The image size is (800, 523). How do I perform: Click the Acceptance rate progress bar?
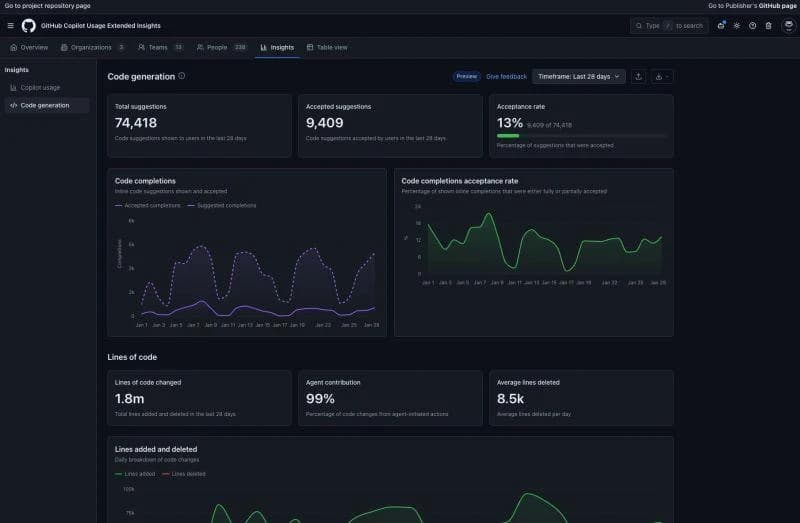581,136
